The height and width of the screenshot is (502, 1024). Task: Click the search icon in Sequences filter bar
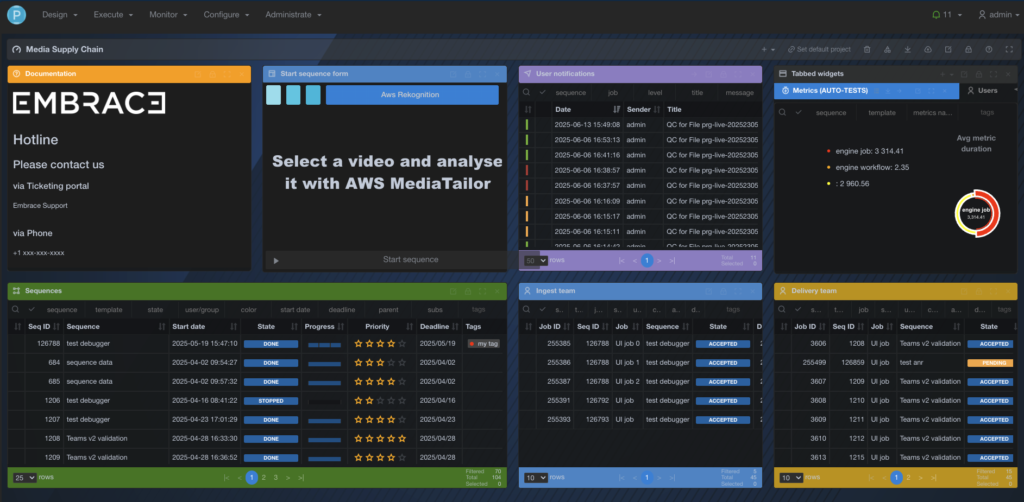click(x=16, y=309)
